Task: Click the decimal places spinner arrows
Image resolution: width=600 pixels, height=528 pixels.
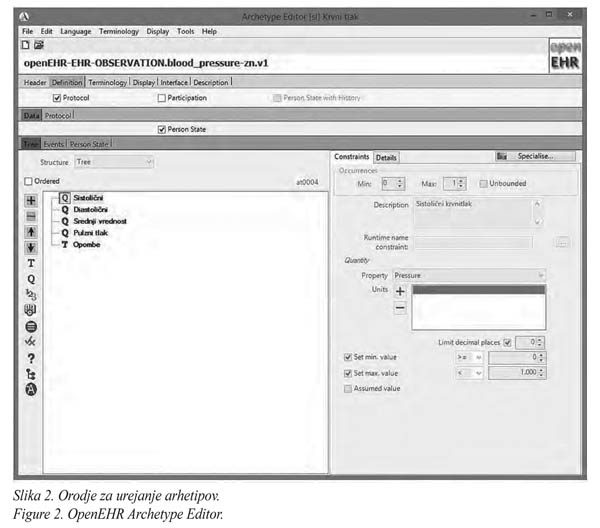Action: click(x=540, y=342)
